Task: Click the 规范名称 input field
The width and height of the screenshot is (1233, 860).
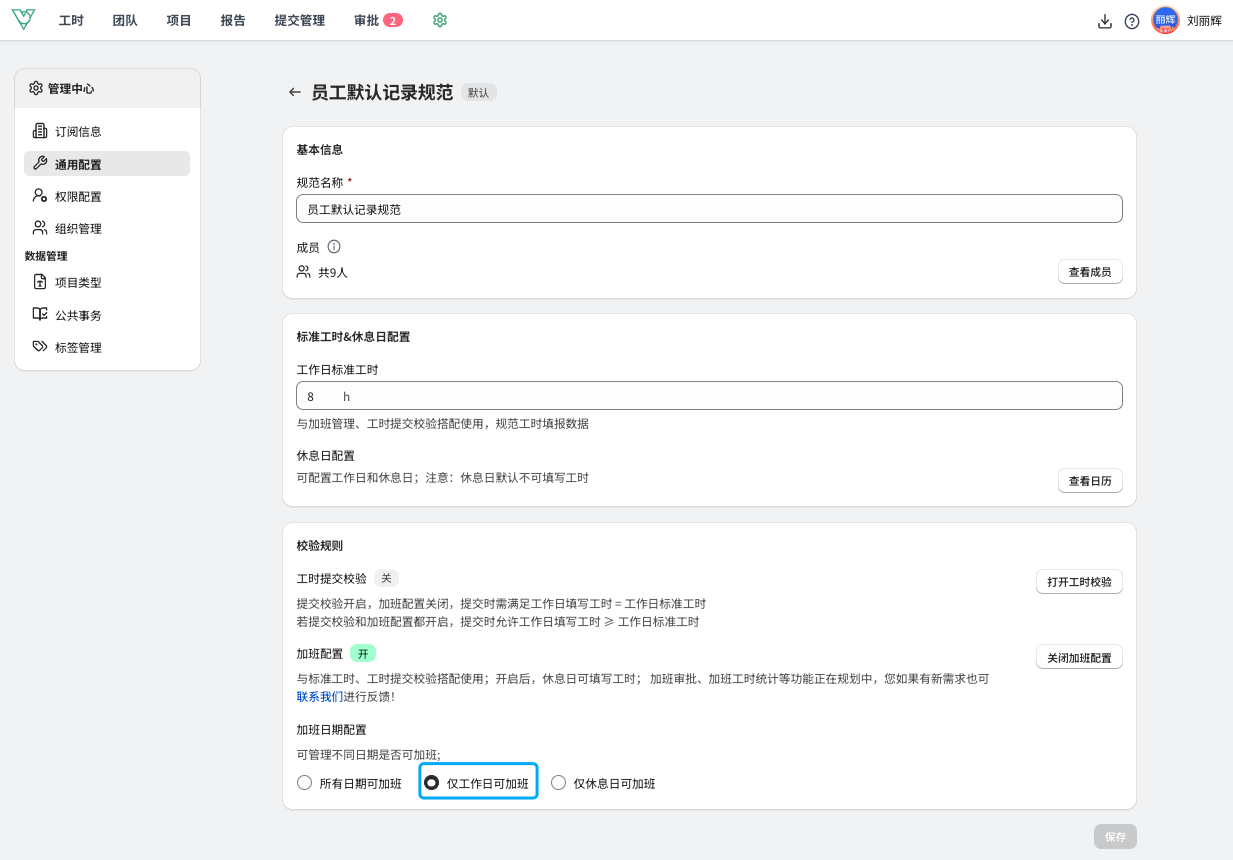Action: click(x=709, y=209)
